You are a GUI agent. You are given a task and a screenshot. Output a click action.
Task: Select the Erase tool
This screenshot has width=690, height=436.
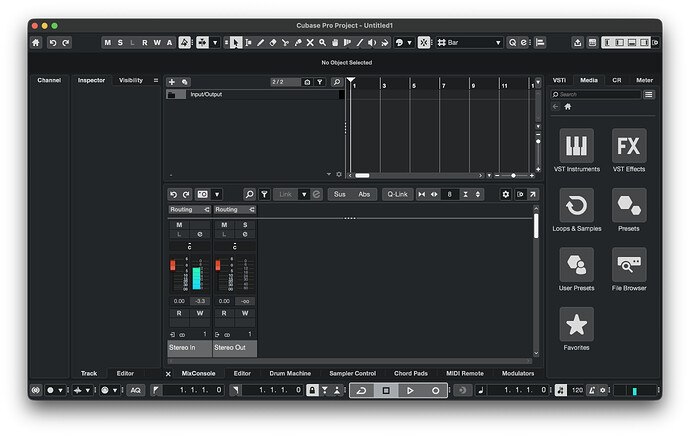273,43
